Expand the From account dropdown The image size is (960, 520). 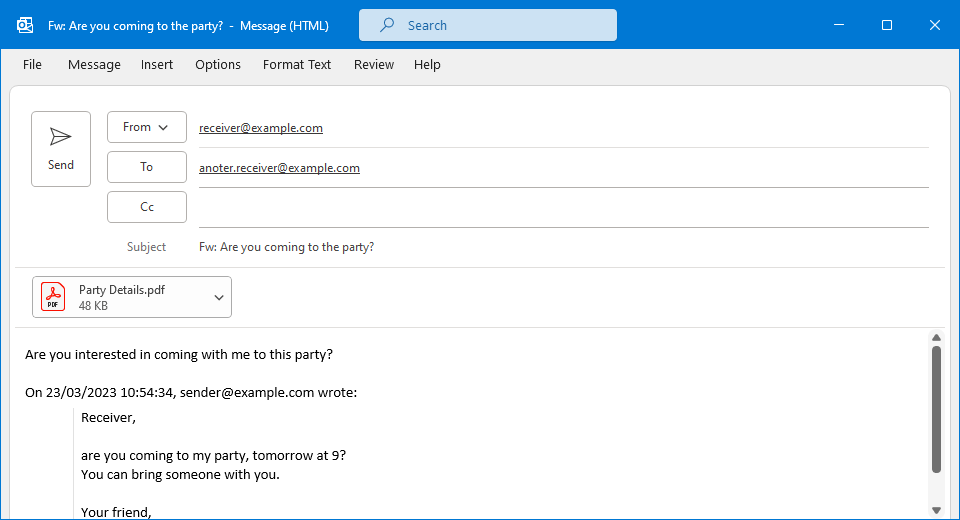point(147,127)
